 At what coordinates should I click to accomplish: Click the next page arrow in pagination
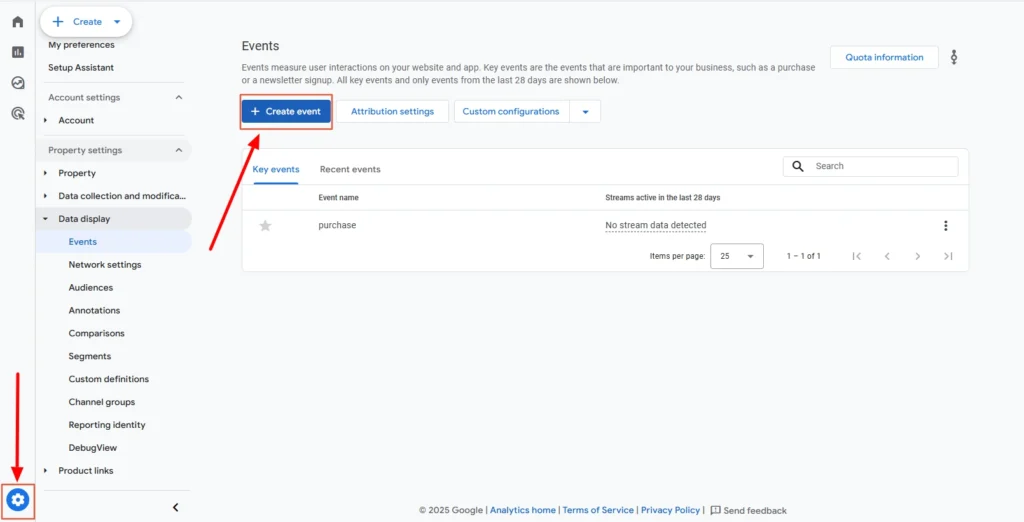click(x=917, y=256)
